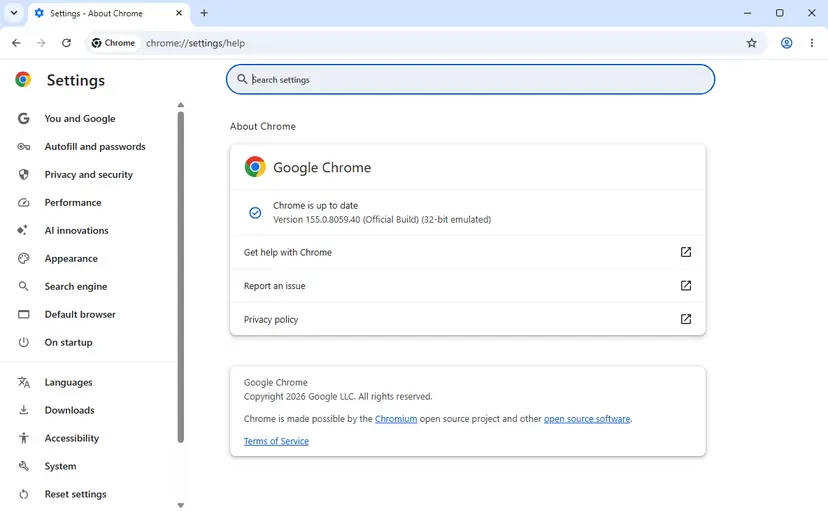Select the Settings - About Chrome tab
The image size is (828, 511).
(x=107, y=14)
